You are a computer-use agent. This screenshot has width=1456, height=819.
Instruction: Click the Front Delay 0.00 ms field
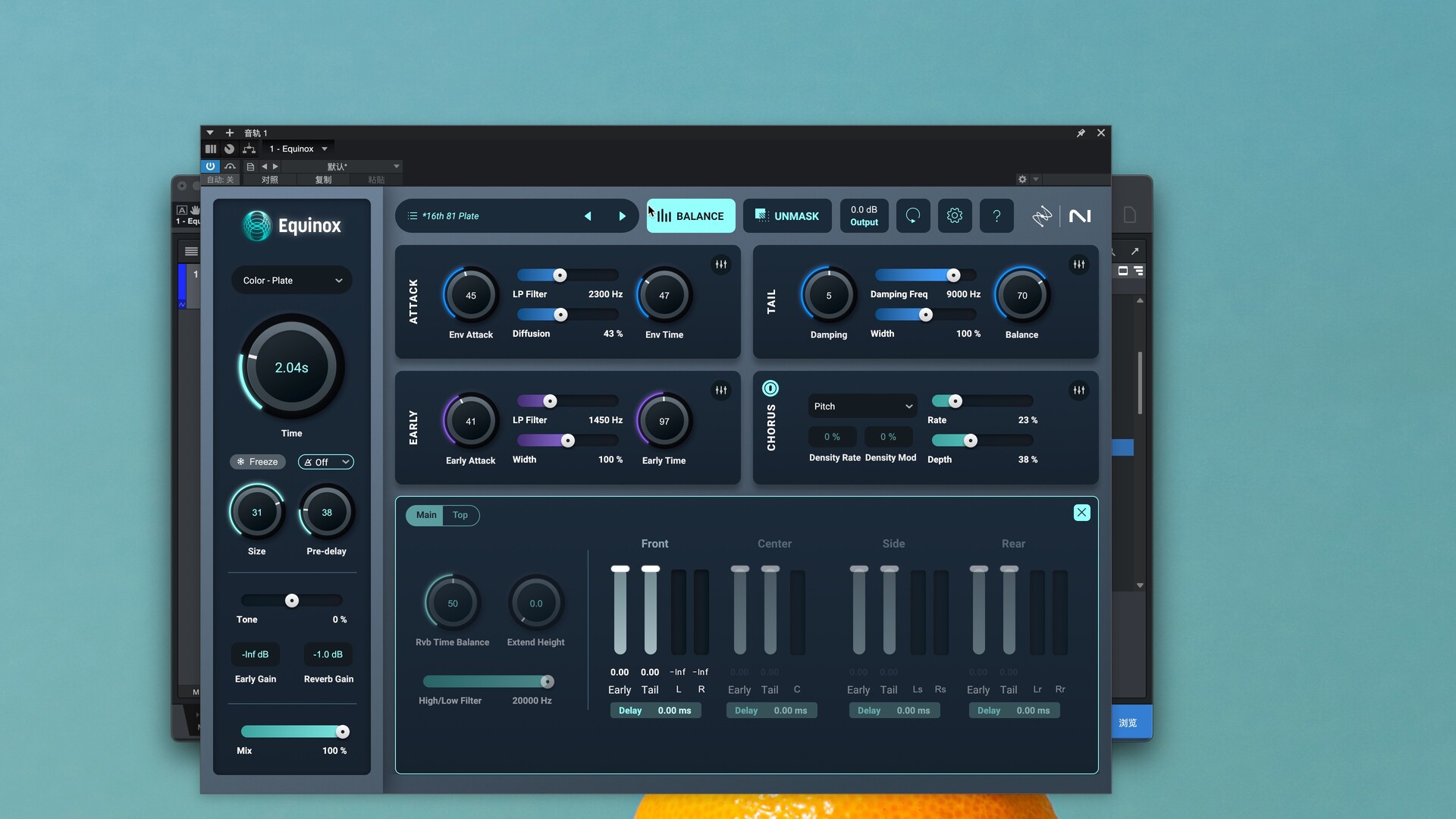pyautogui.click(x=656, y=711)
